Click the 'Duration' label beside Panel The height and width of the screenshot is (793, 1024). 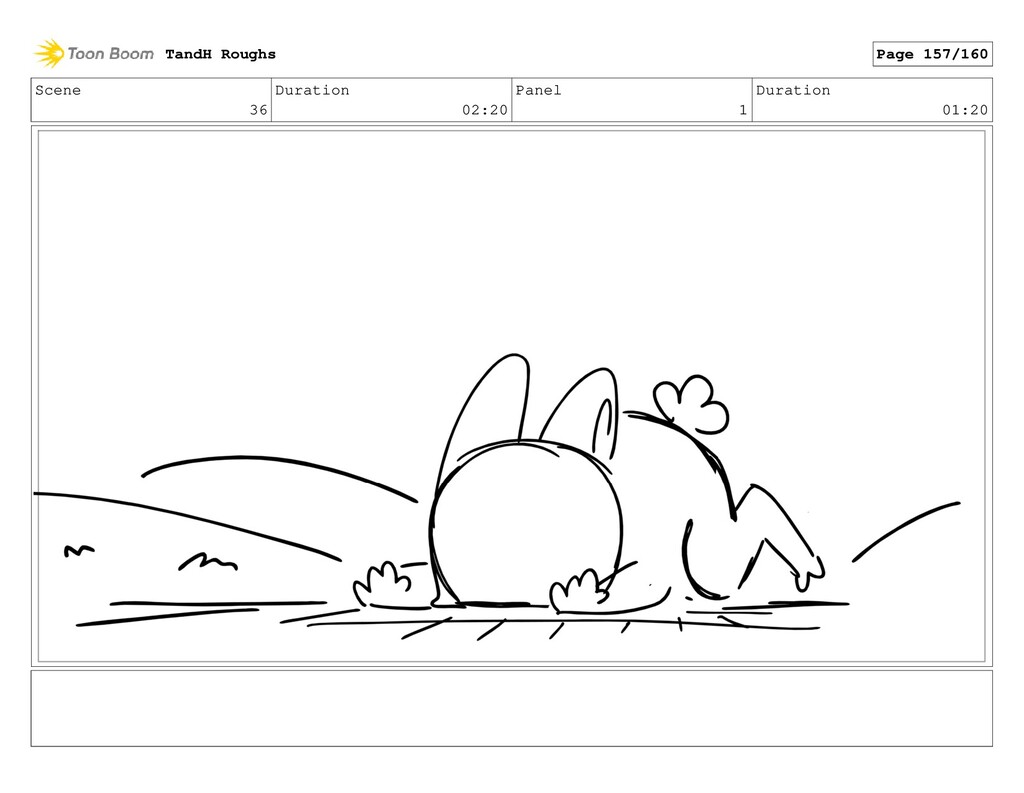pos(793,90)
